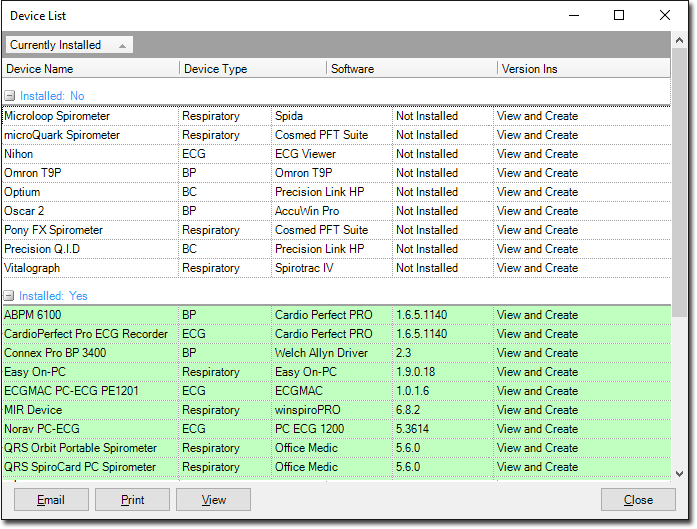Minimize the Device List window

click(x=573, y=15)
